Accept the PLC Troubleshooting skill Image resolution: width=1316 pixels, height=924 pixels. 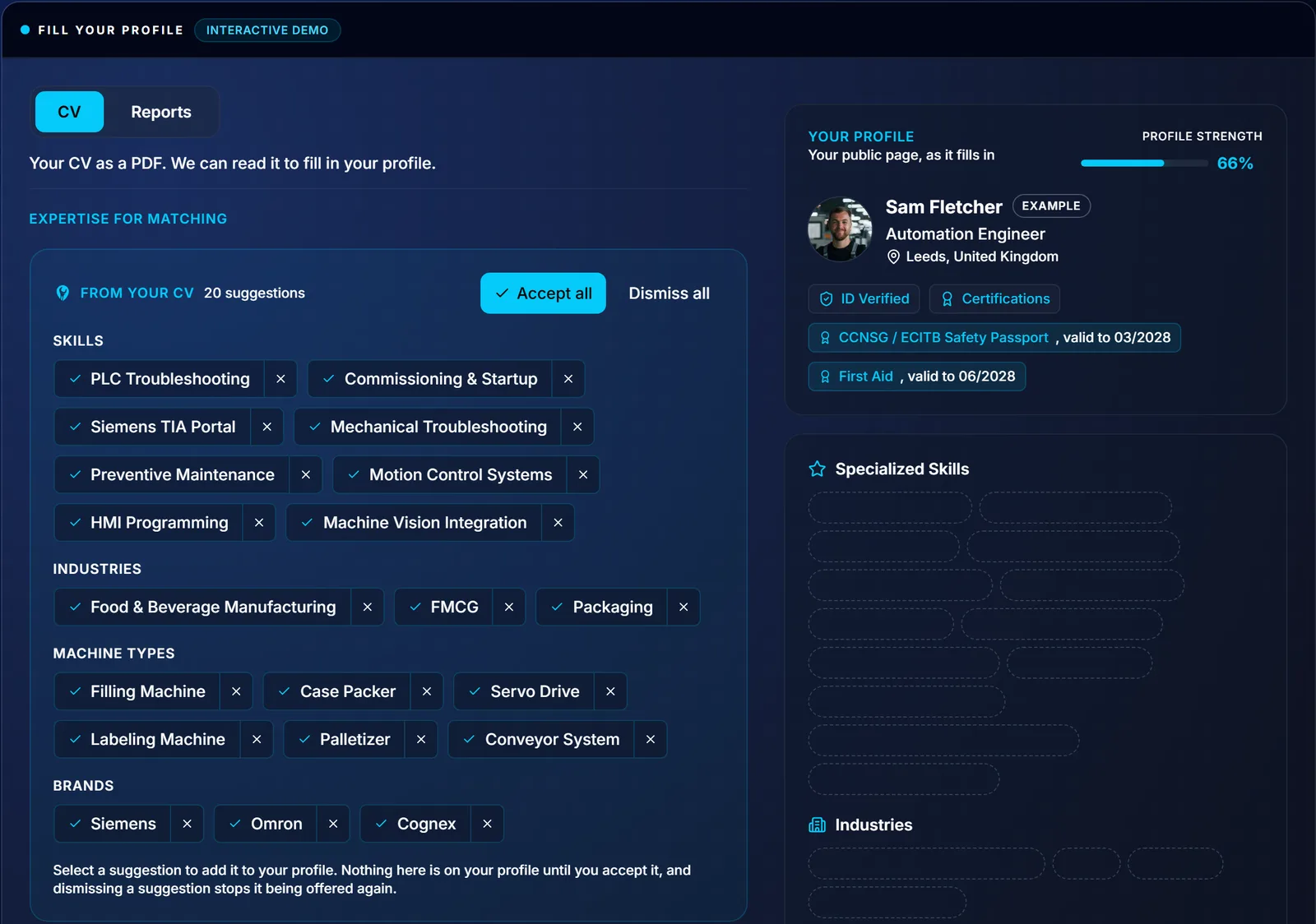point(160,379)
